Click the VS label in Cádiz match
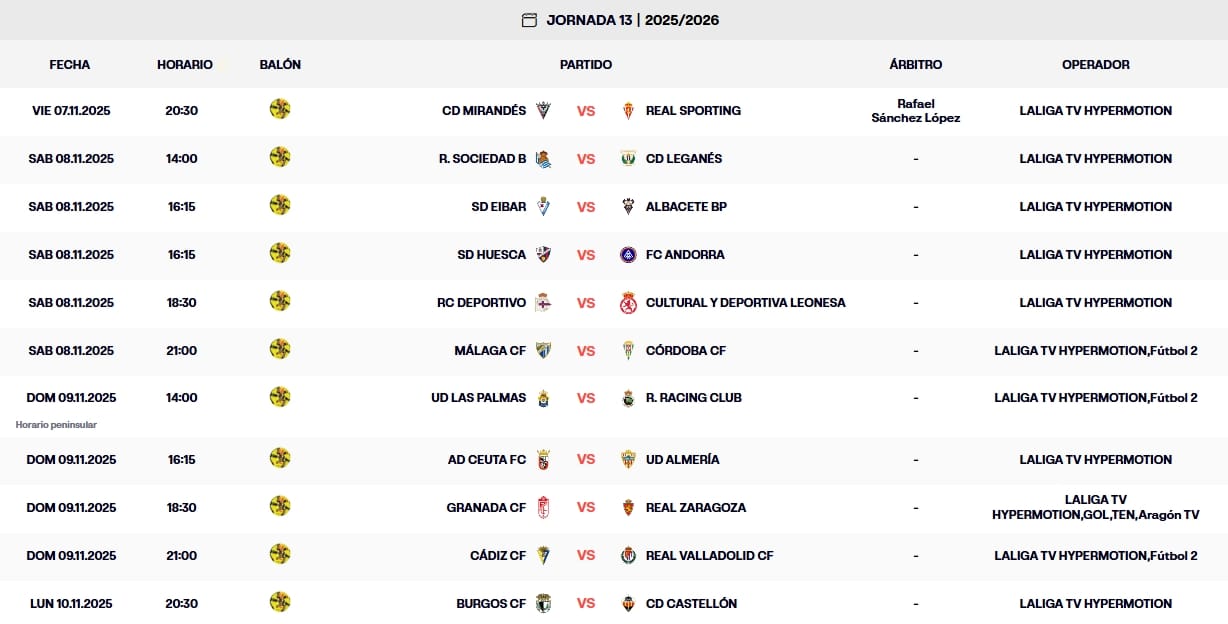 tap(586, 555)
